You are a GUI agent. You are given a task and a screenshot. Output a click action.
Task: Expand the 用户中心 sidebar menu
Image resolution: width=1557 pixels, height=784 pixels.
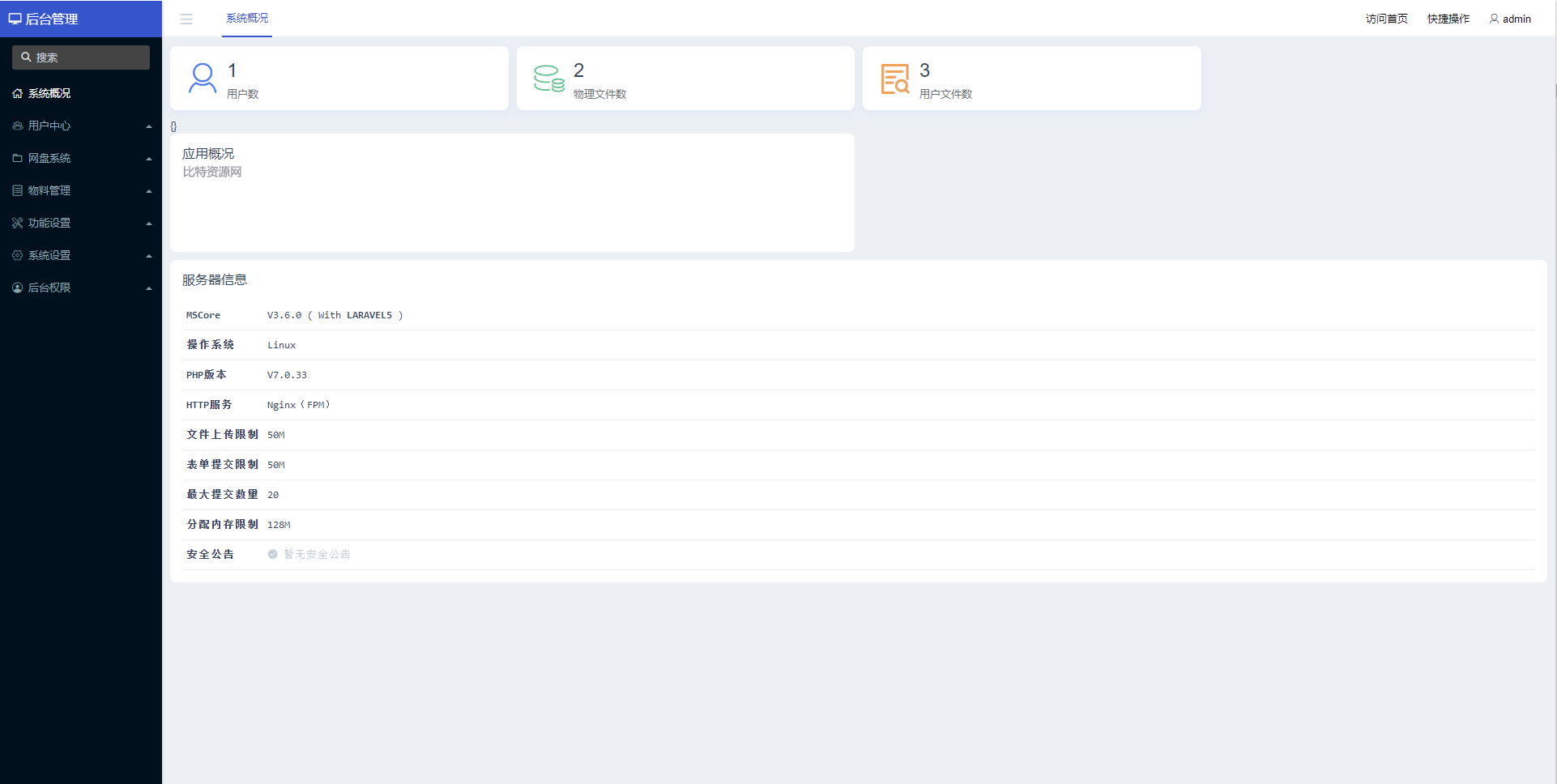click(81, 126)
